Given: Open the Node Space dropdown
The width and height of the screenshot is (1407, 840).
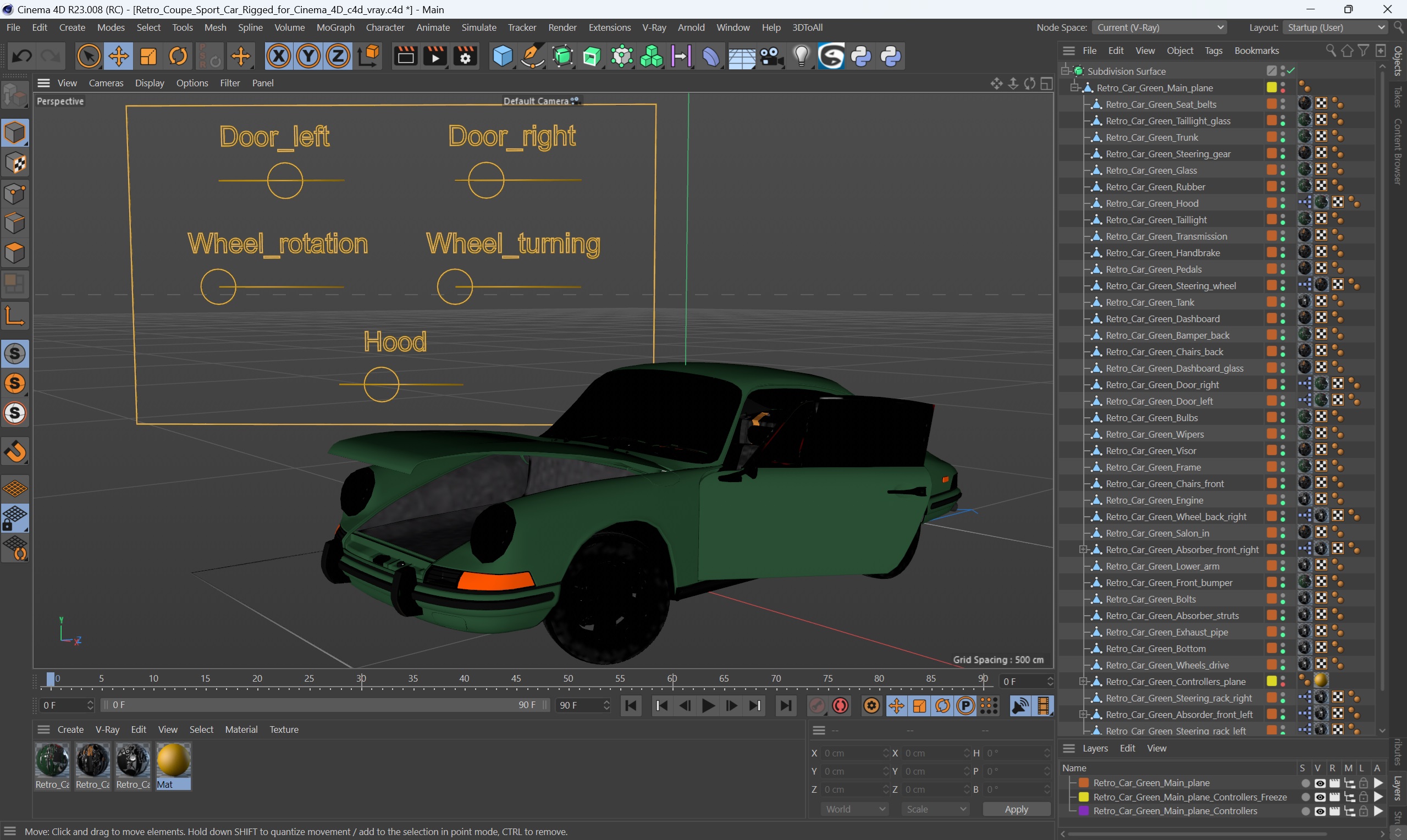Looking at the screenshot, I should (1159, 27).
